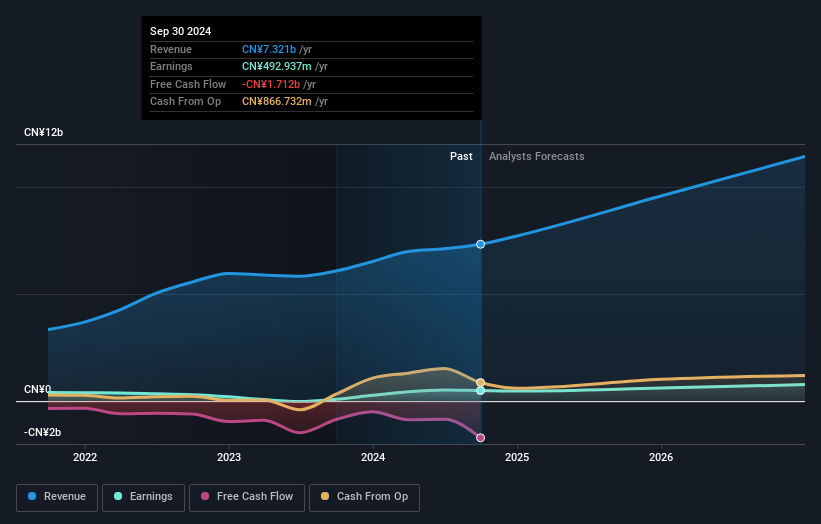Select the 2026 x-axis label
The image size is (821, 524).
point(661,457)
